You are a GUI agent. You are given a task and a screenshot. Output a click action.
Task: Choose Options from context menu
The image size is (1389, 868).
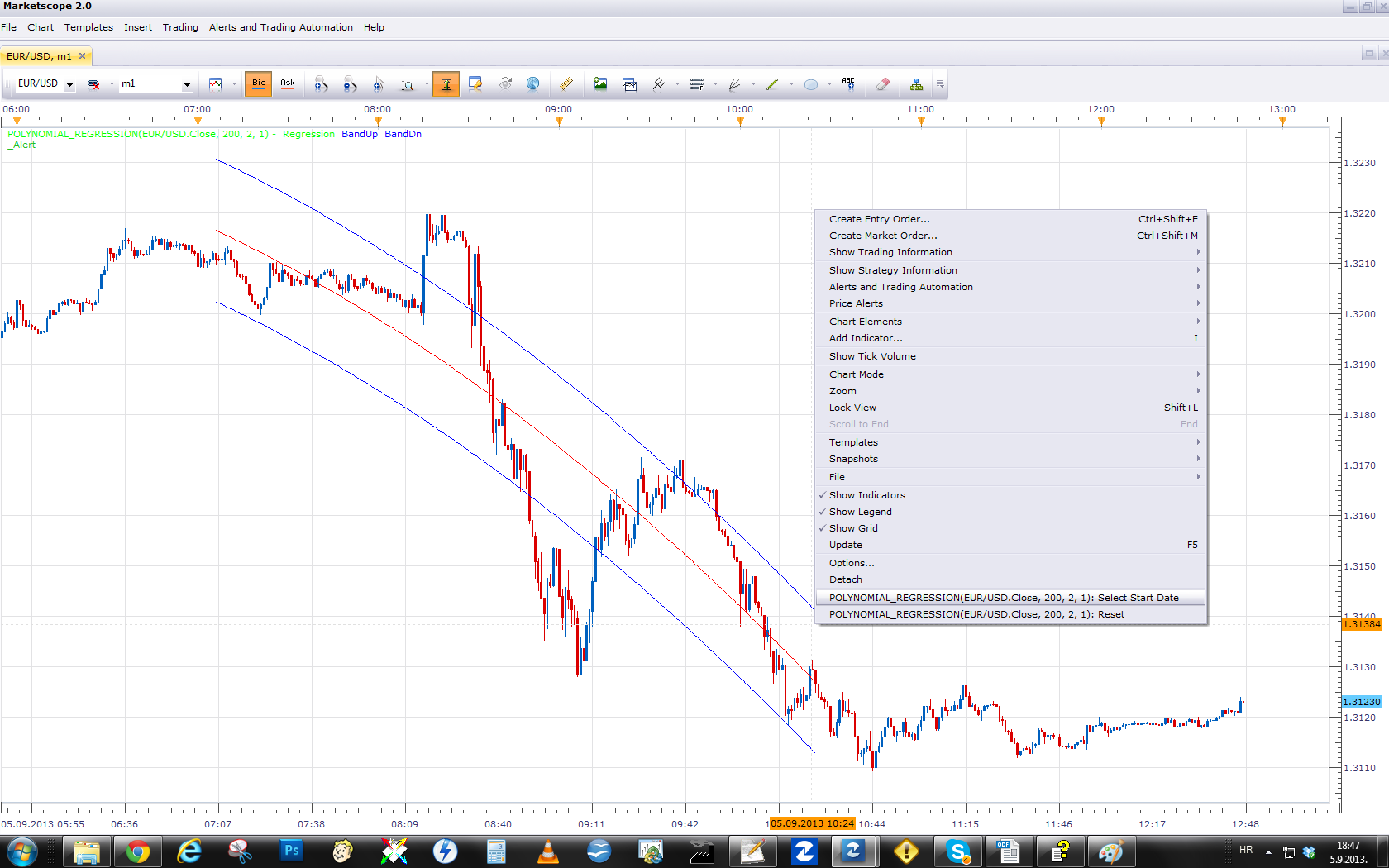click(x=1010, y=563)
